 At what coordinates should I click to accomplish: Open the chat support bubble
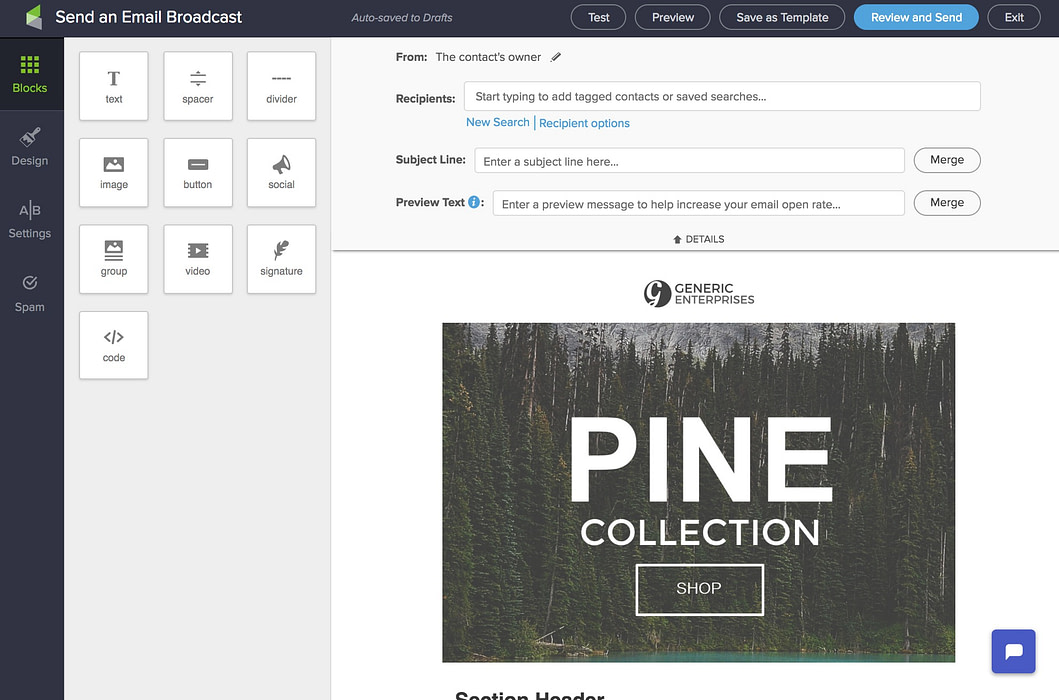1013,651
